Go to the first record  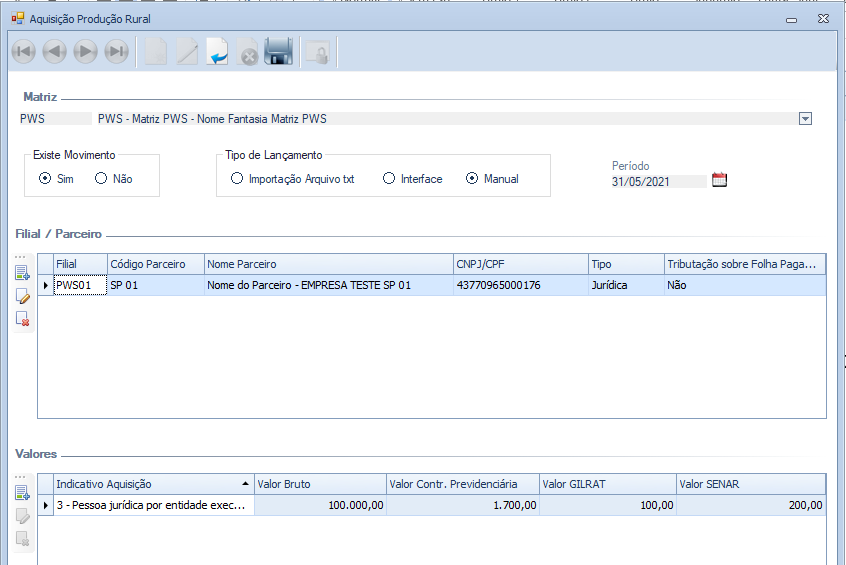pos(22,52)
